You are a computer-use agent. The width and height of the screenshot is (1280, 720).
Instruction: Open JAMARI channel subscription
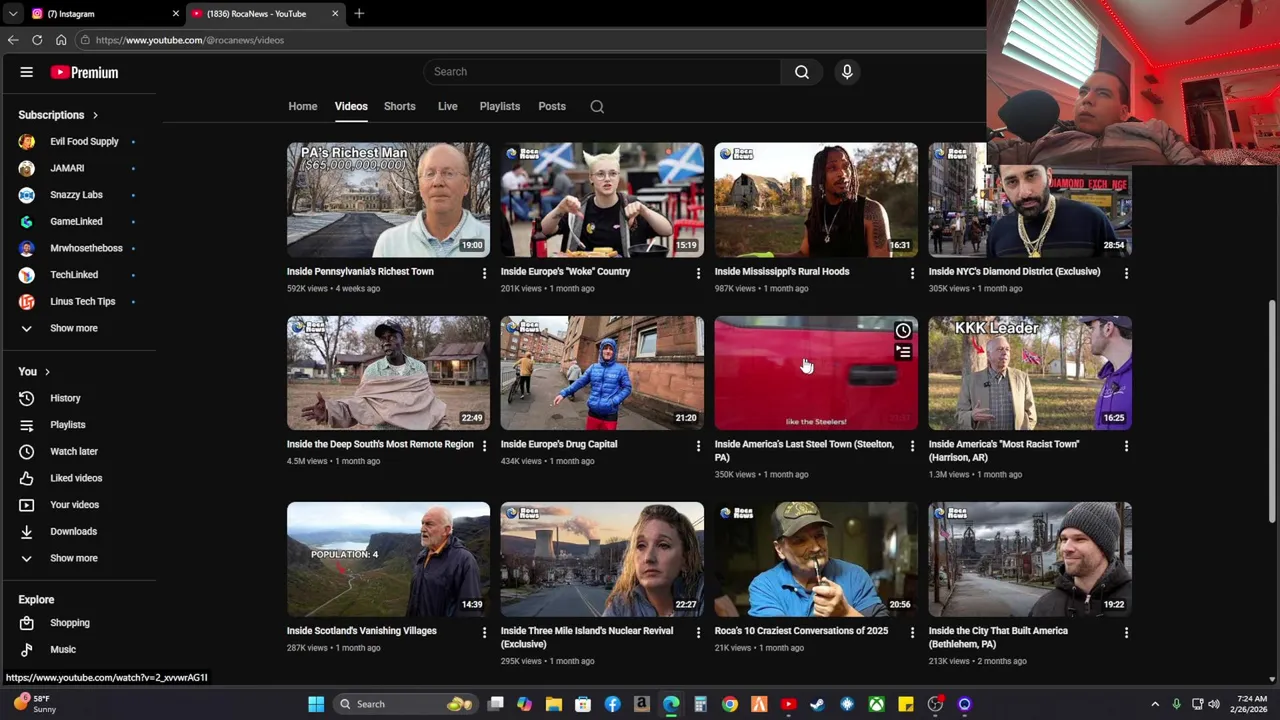tap(67, 168)
